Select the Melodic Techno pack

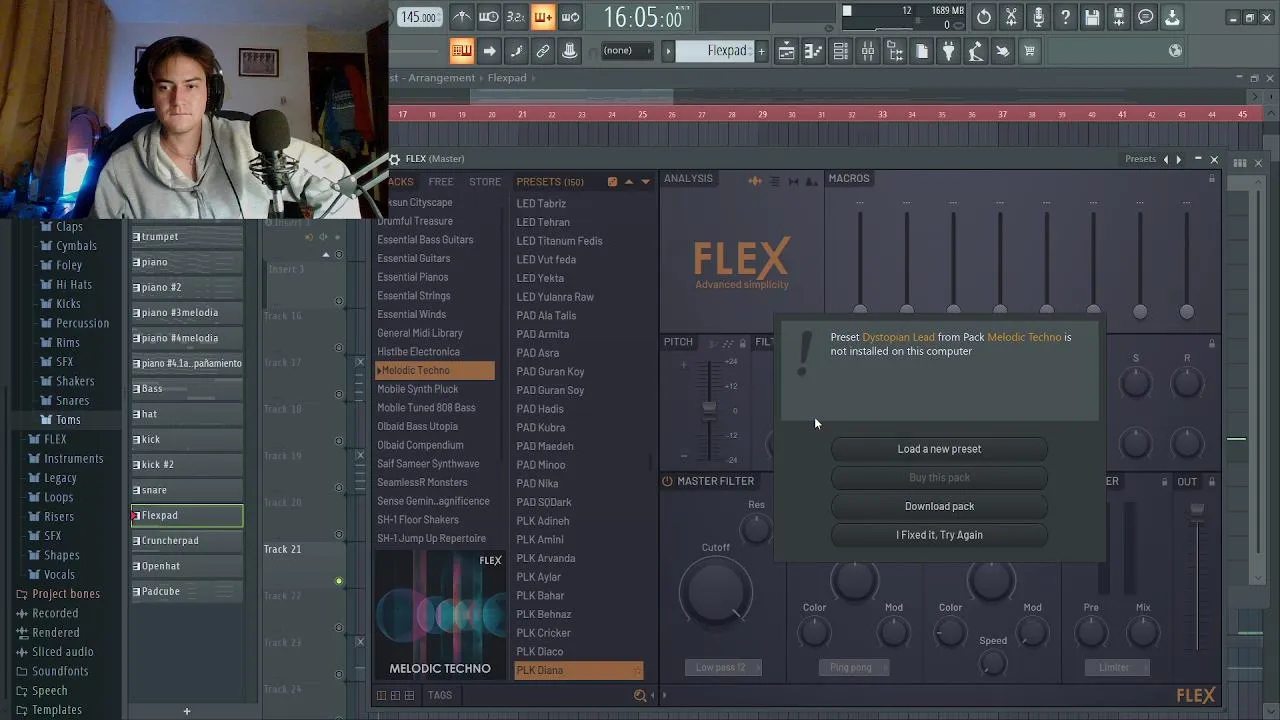[435, 371]
